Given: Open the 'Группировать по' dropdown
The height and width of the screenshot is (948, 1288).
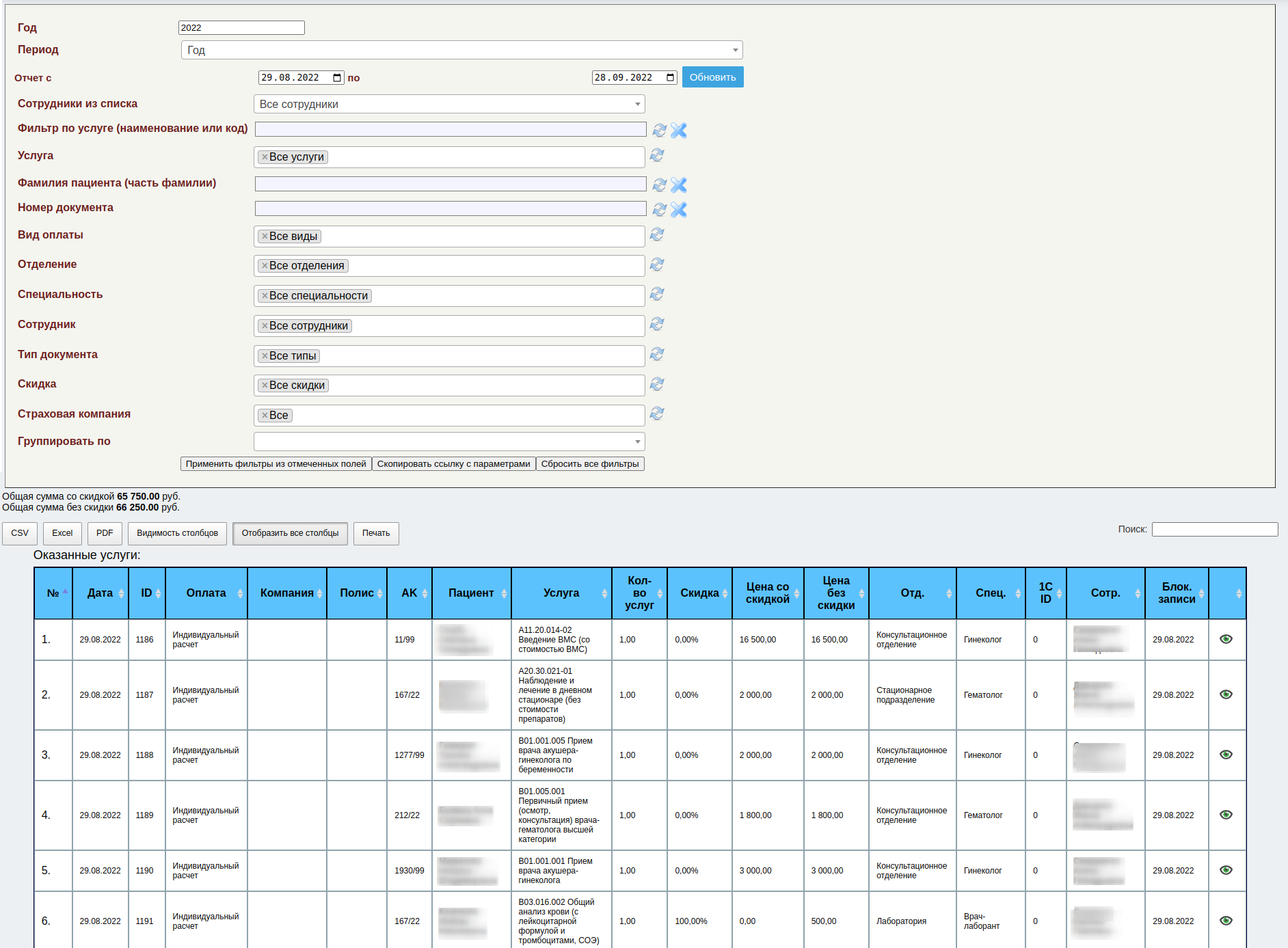Looking at the screenshot, I should (x=449, y=442).
